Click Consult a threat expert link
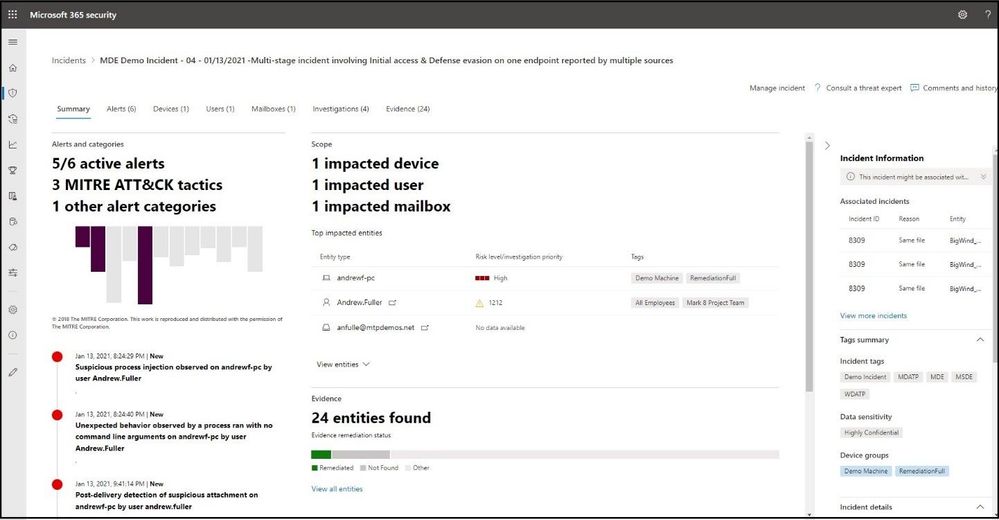The image size is (999, 520). 863,88
